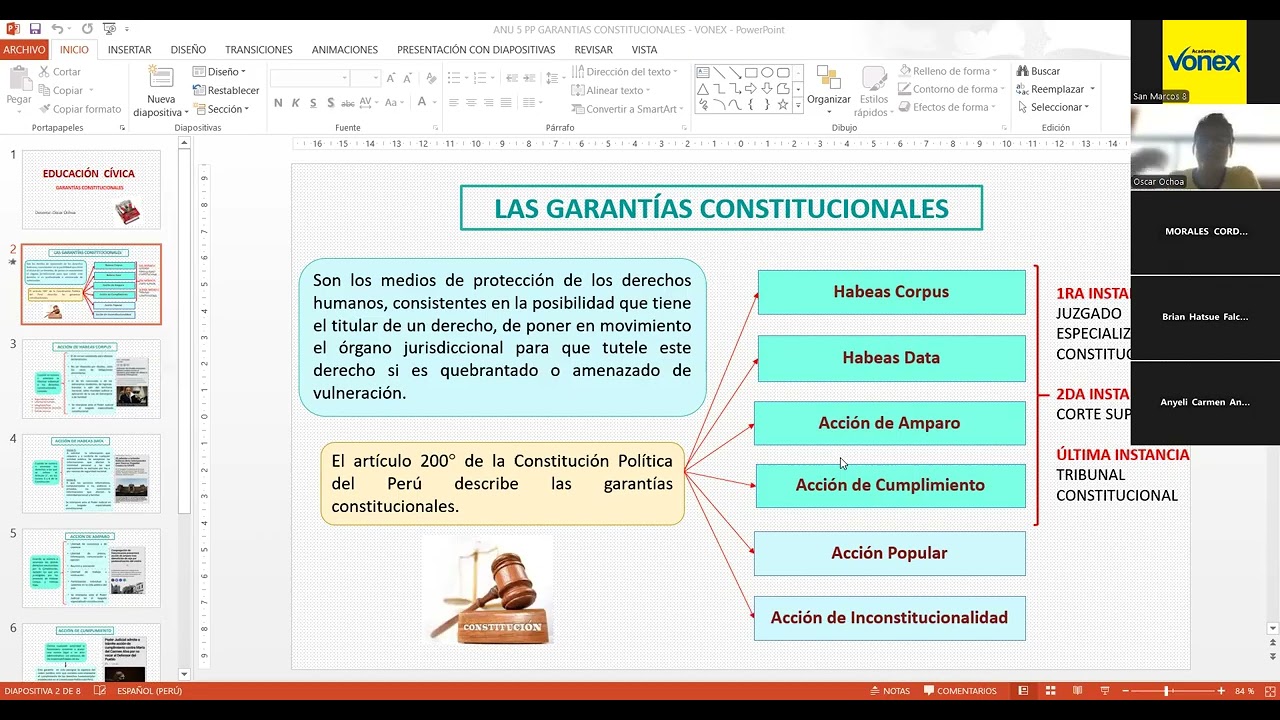The image size is (1280, 720).
Task: Toggle NOTAS pane in status bar
Action: coord(890,691)
